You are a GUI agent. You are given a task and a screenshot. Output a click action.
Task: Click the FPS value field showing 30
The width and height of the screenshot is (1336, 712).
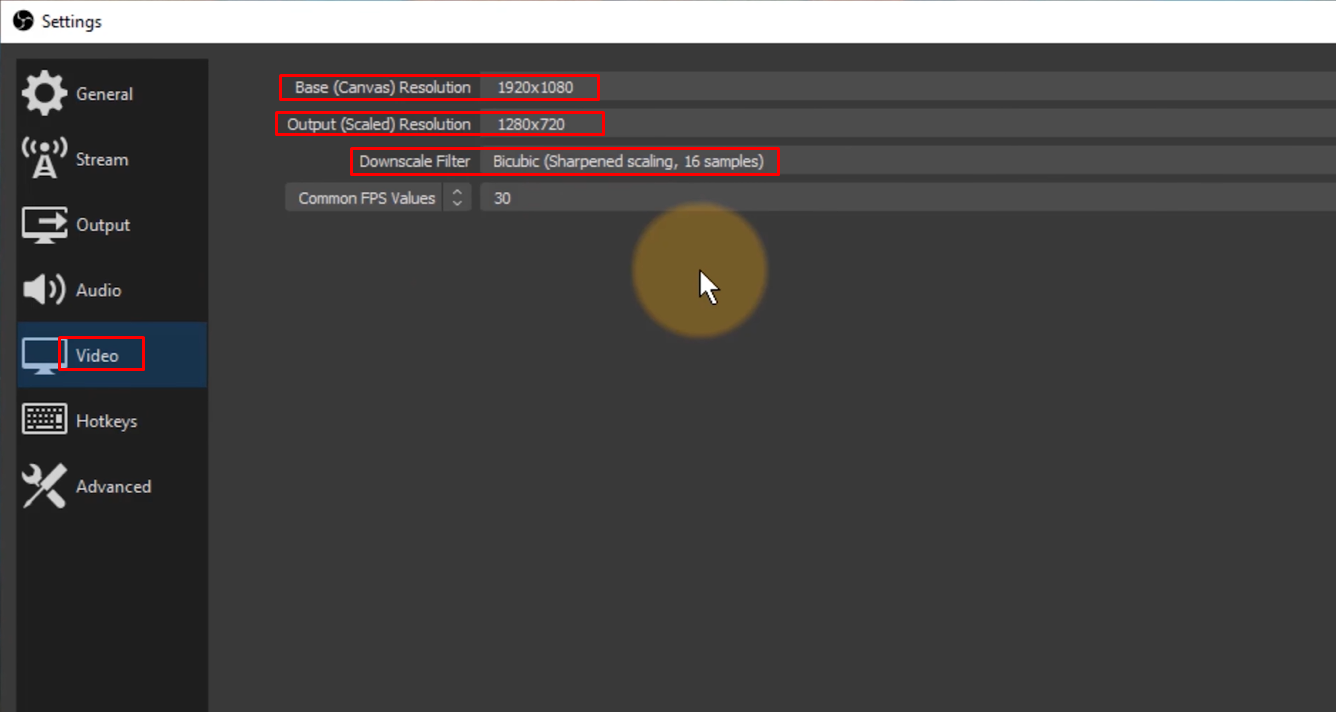[x=501, y=197]
